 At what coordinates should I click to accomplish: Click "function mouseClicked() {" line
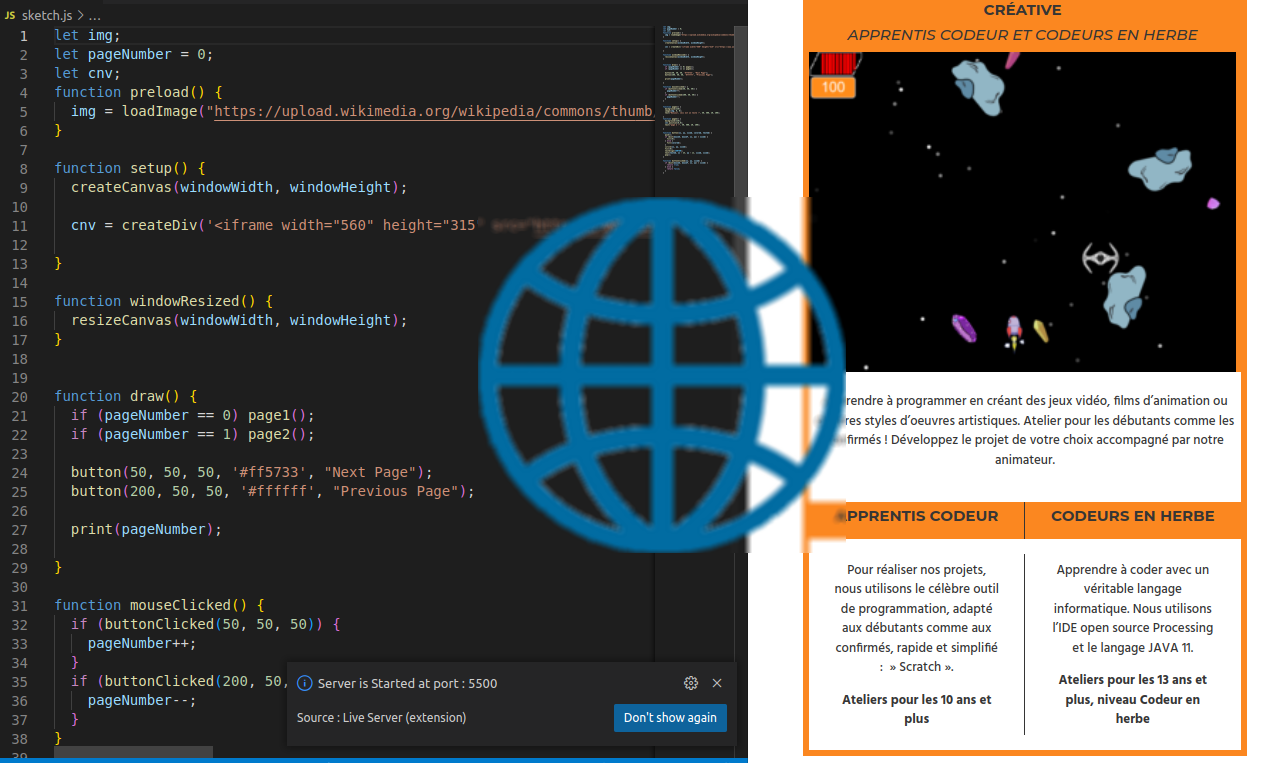tap(159, 605)
